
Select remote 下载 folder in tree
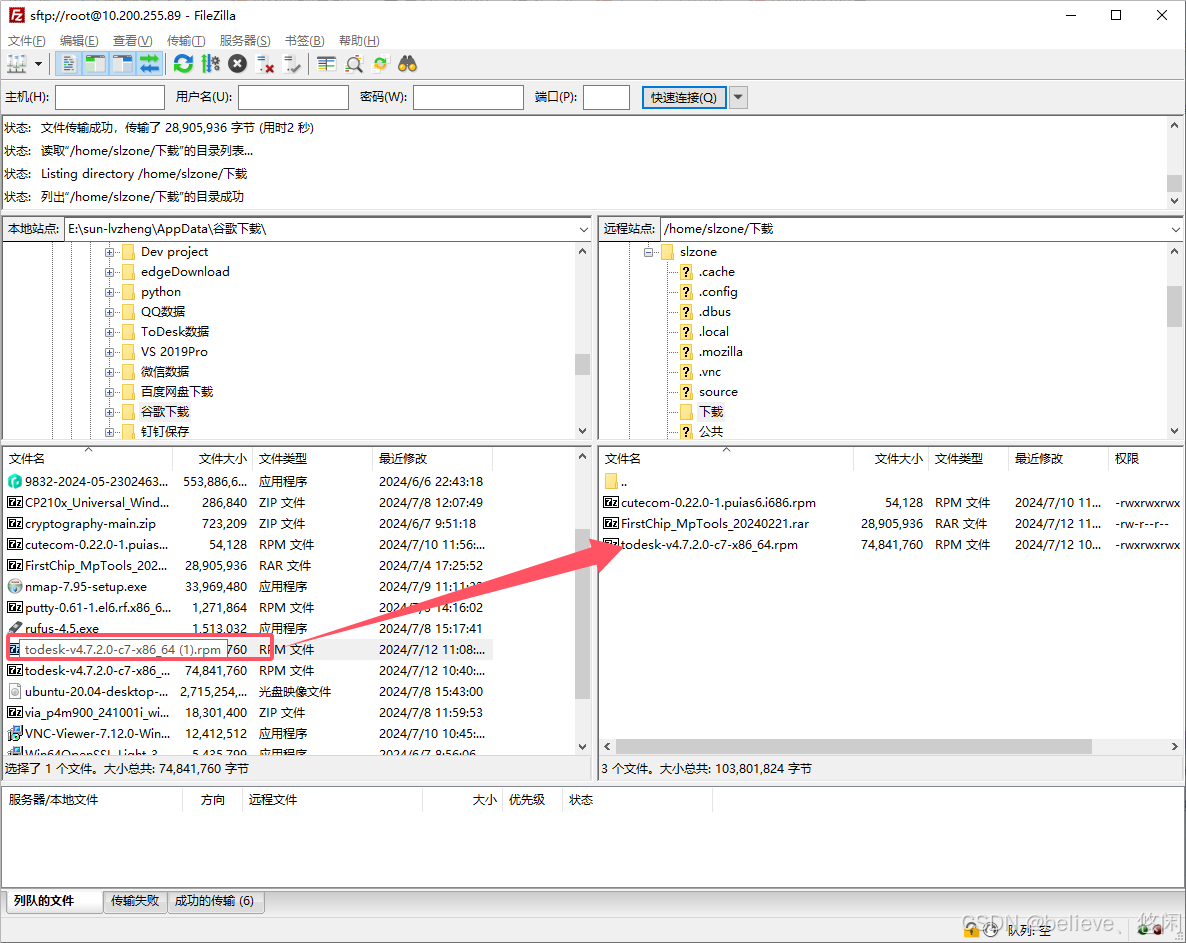pyautogui.click(x=711, y=412)
